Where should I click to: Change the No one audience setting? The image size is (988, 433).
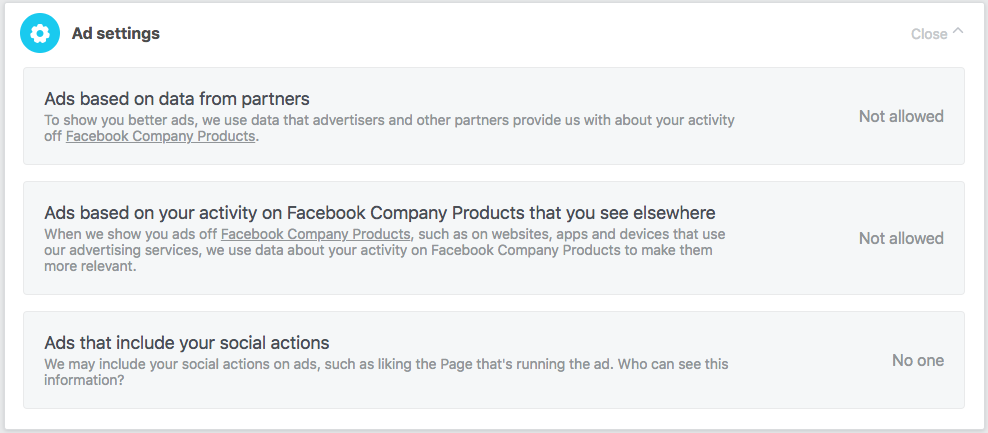[917, 360]
